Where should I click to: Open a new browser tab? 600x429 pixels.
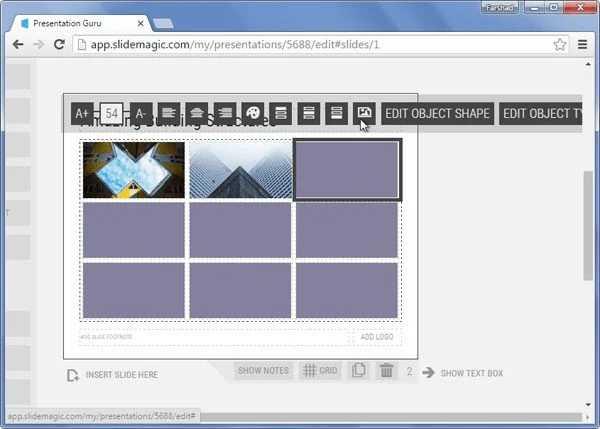[163, 24]
